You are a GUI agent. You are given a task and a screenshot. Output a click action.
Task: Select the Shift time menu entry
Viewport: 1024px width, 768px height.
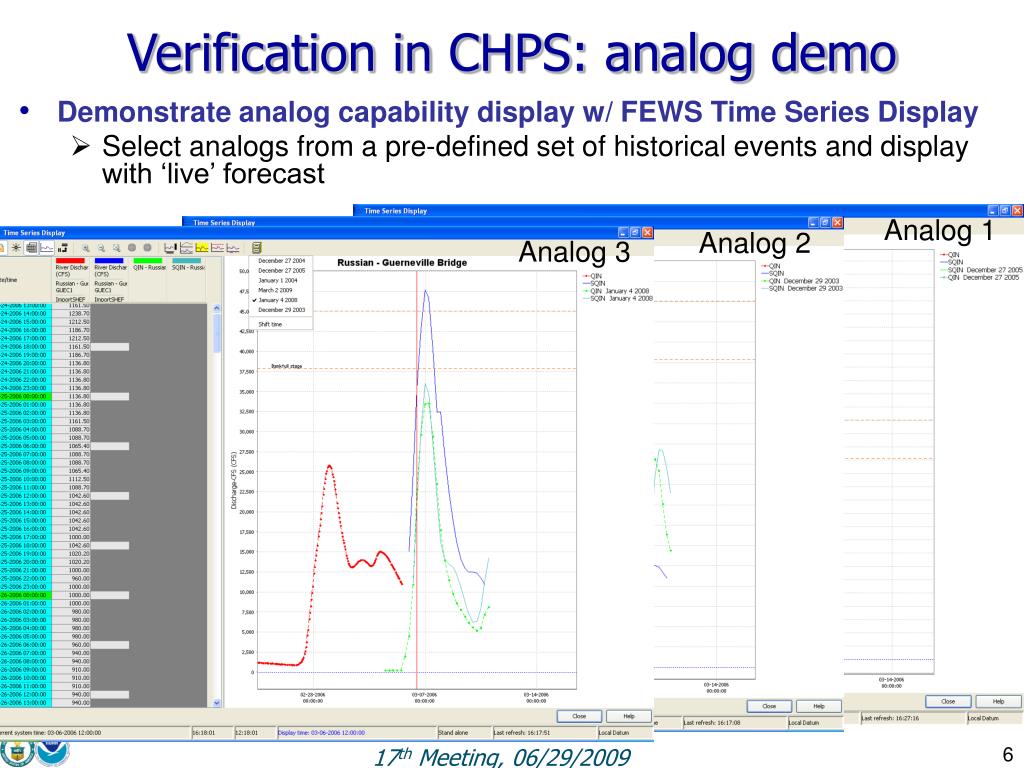(281, 325)
